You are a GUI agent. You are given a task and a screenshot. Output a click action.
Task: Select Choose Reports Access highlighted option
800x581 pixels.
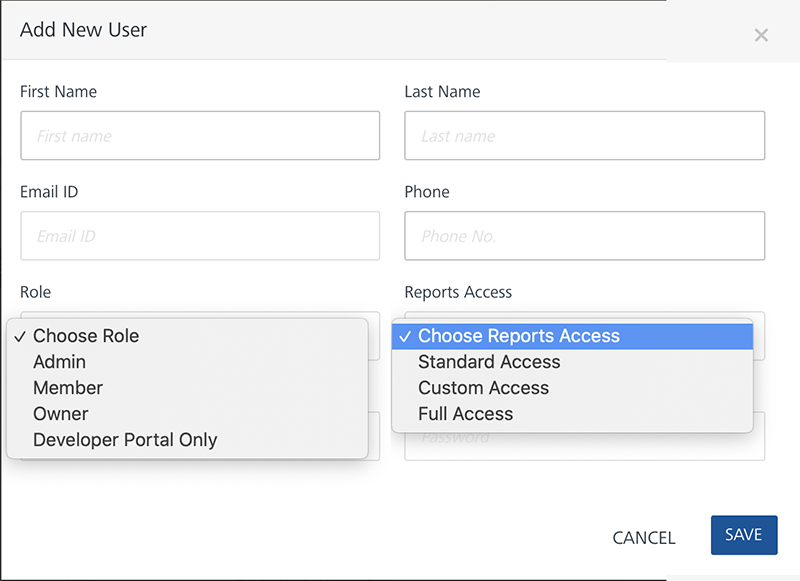pyautogui.click(x=519, y=336)
